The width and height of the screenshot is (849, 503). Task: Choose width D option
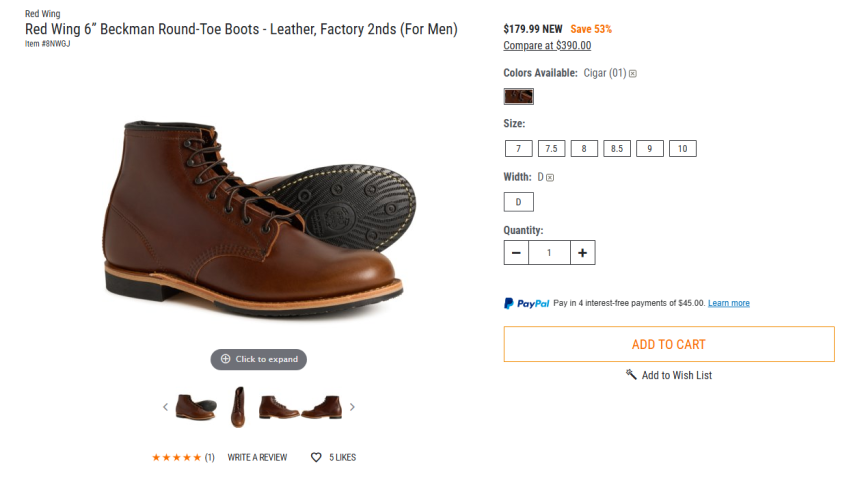pos(518,202)
